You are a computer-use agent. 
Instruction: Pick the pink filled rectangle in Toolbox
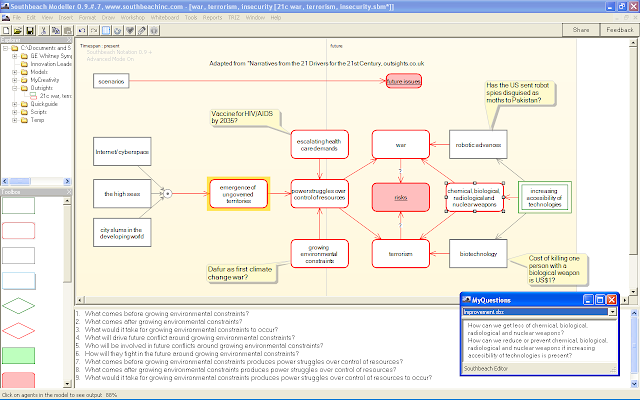pos(18,380)
